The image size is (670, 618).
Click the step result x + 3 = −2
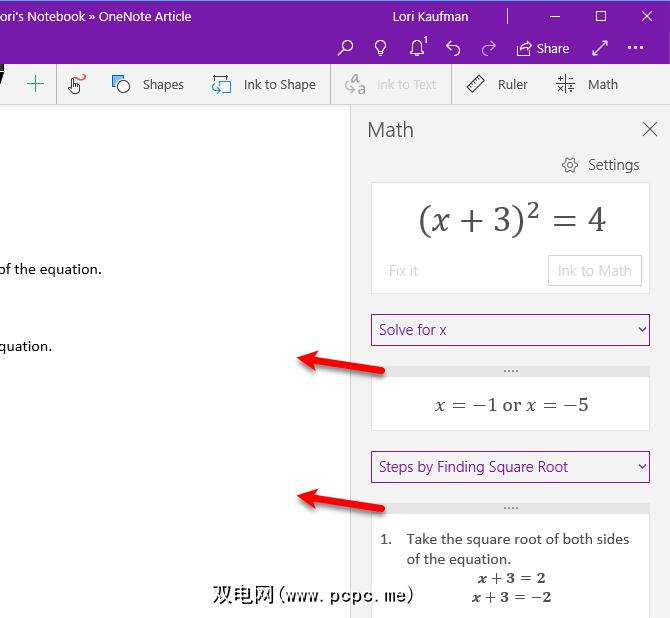(511, 597)
